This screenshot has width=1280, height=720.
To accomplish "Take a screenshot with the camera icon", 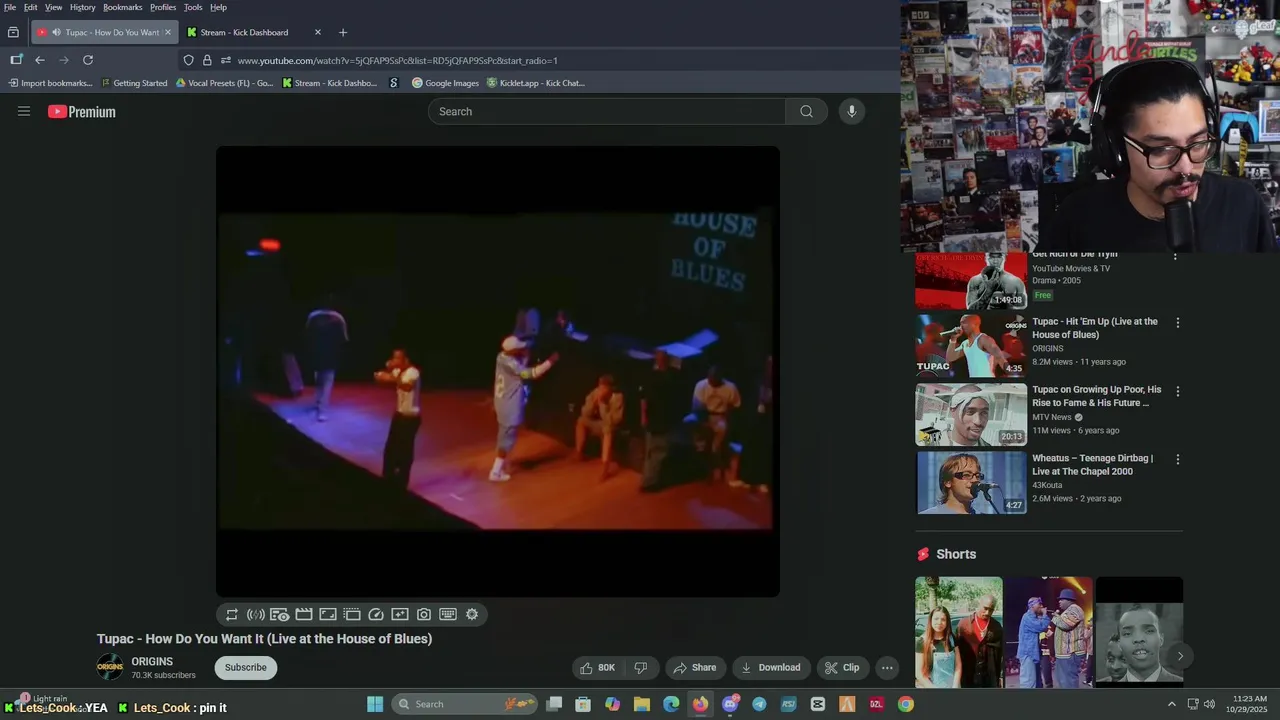I will point(424,615).
